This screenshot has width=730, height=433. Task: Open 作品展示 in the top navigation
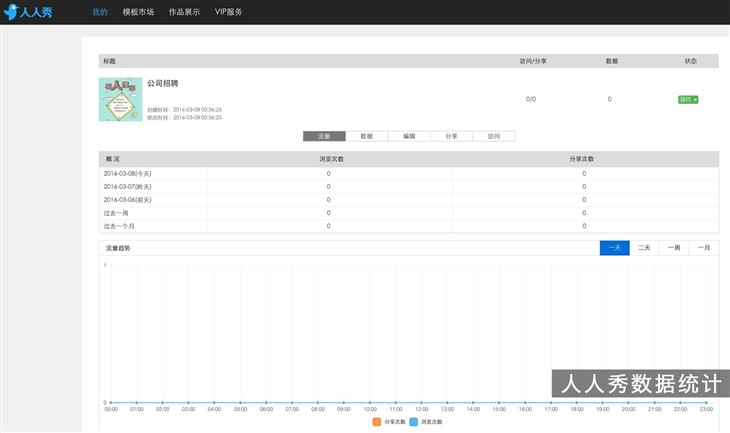pos(184,12)
